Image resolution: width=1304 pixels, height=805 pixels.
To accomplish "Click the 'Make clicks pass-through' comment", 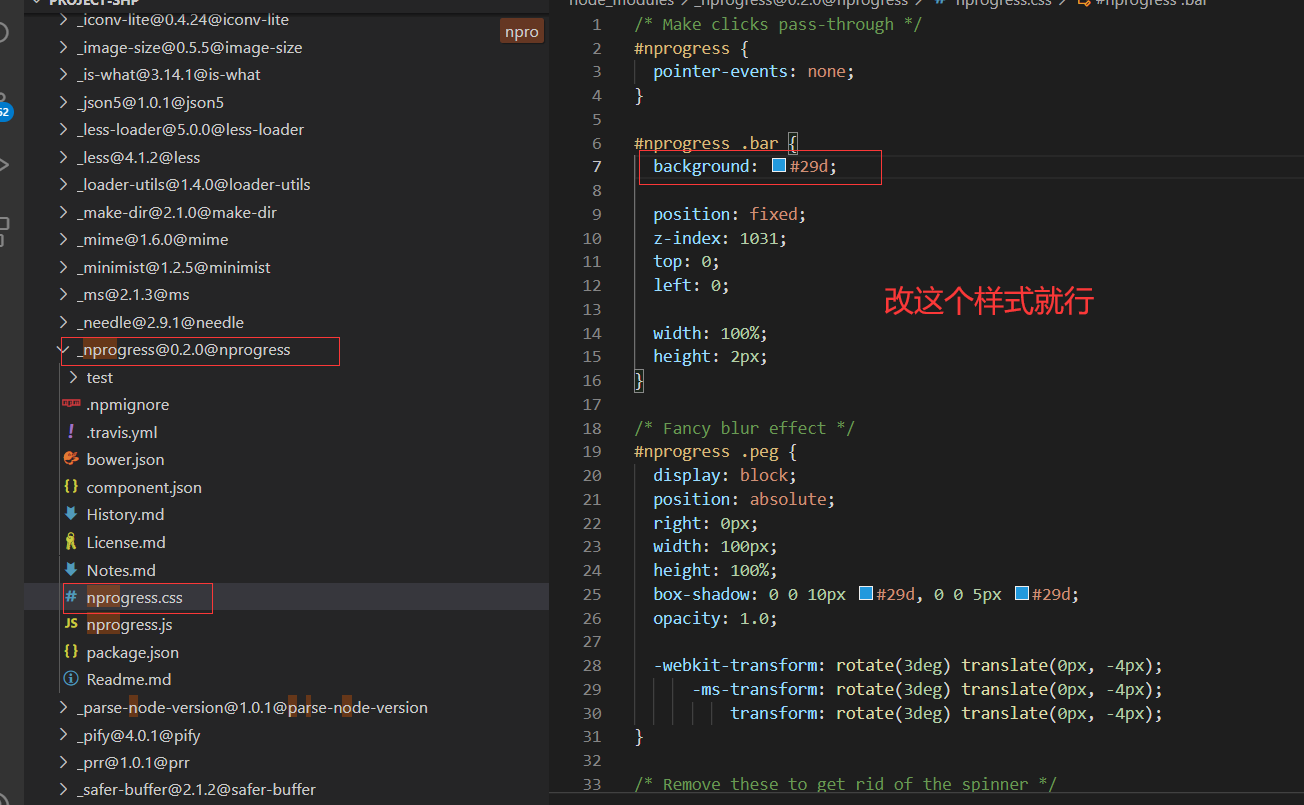I will tap(778, 24).
